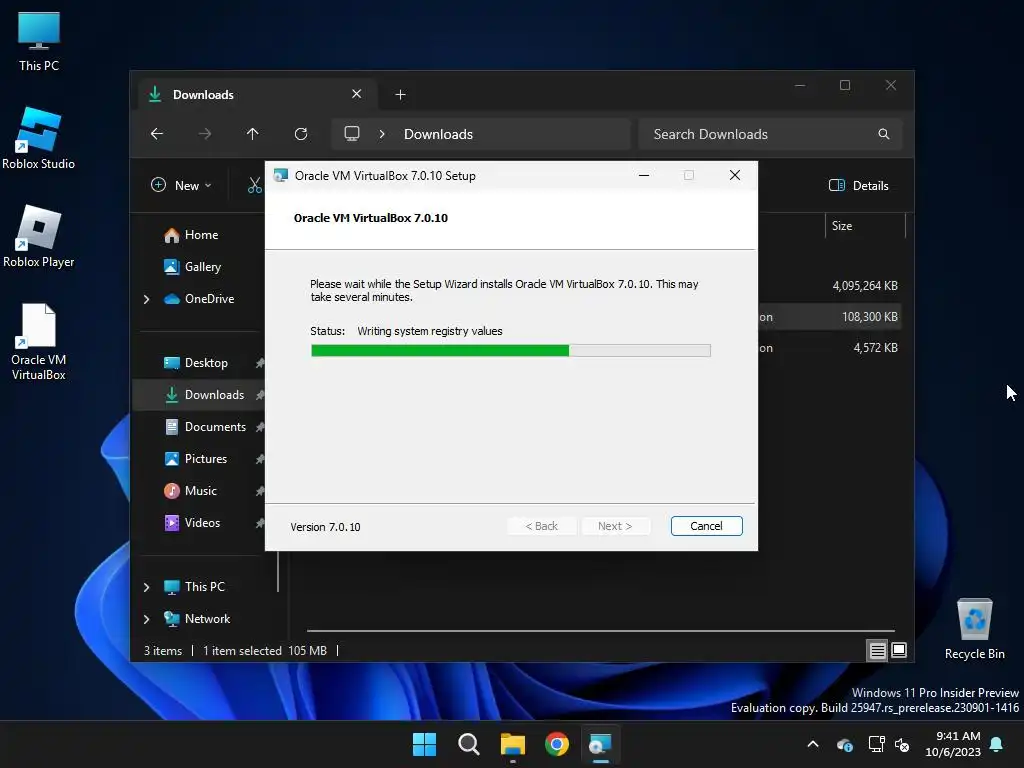
Task: Open File Explorer from taskbar
Action: (513, 744)
